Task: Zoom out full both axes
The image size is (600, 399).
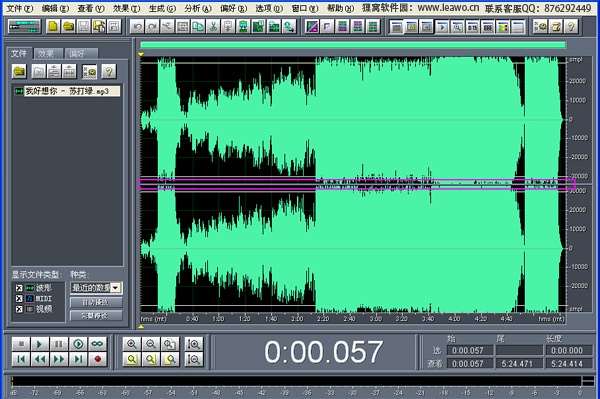Action: [170, 344]
